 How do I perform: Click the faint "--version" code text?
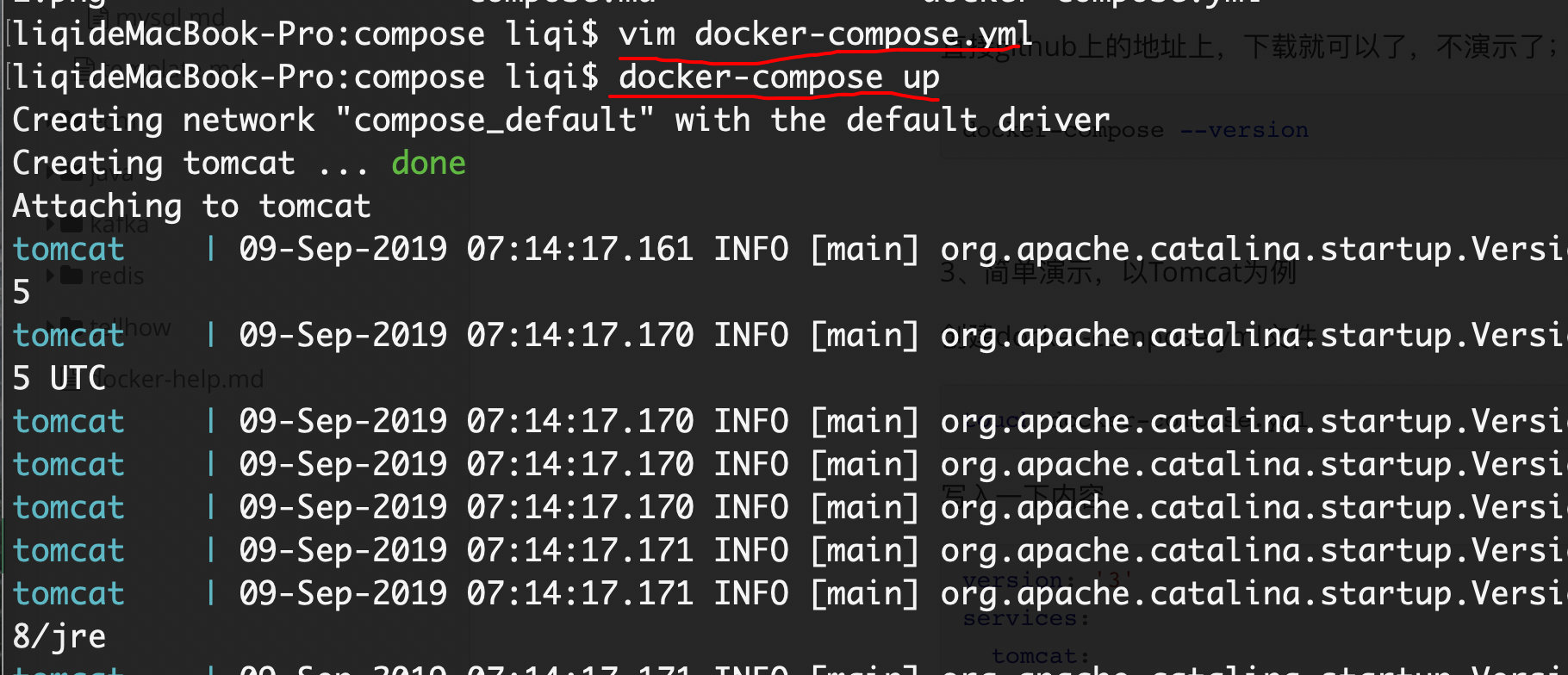[1243, 130]
